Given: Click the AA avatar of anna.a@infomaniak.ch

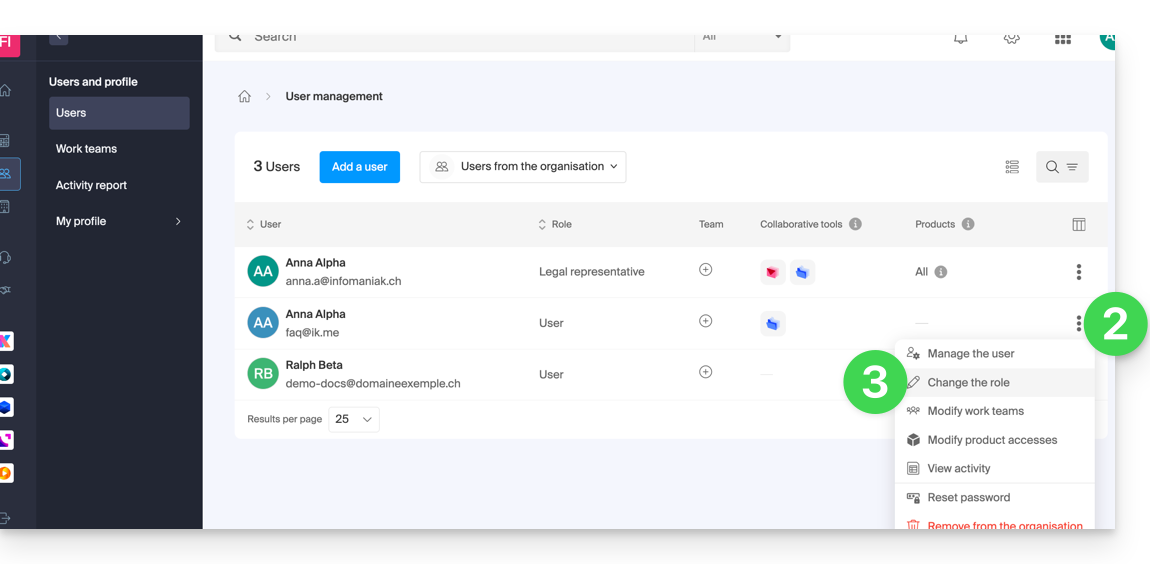Looking at the screenshot, I should (263, 271).
